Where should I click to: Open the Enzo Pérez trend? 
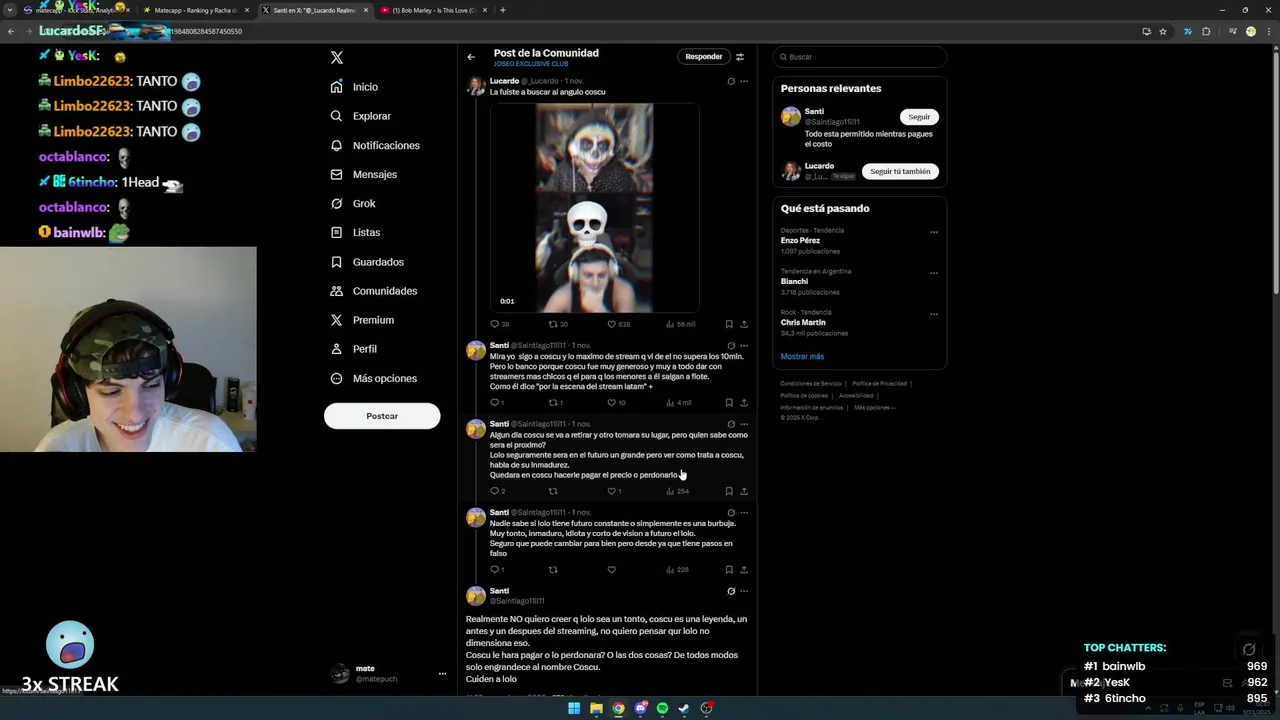click(x=800, y=241)
